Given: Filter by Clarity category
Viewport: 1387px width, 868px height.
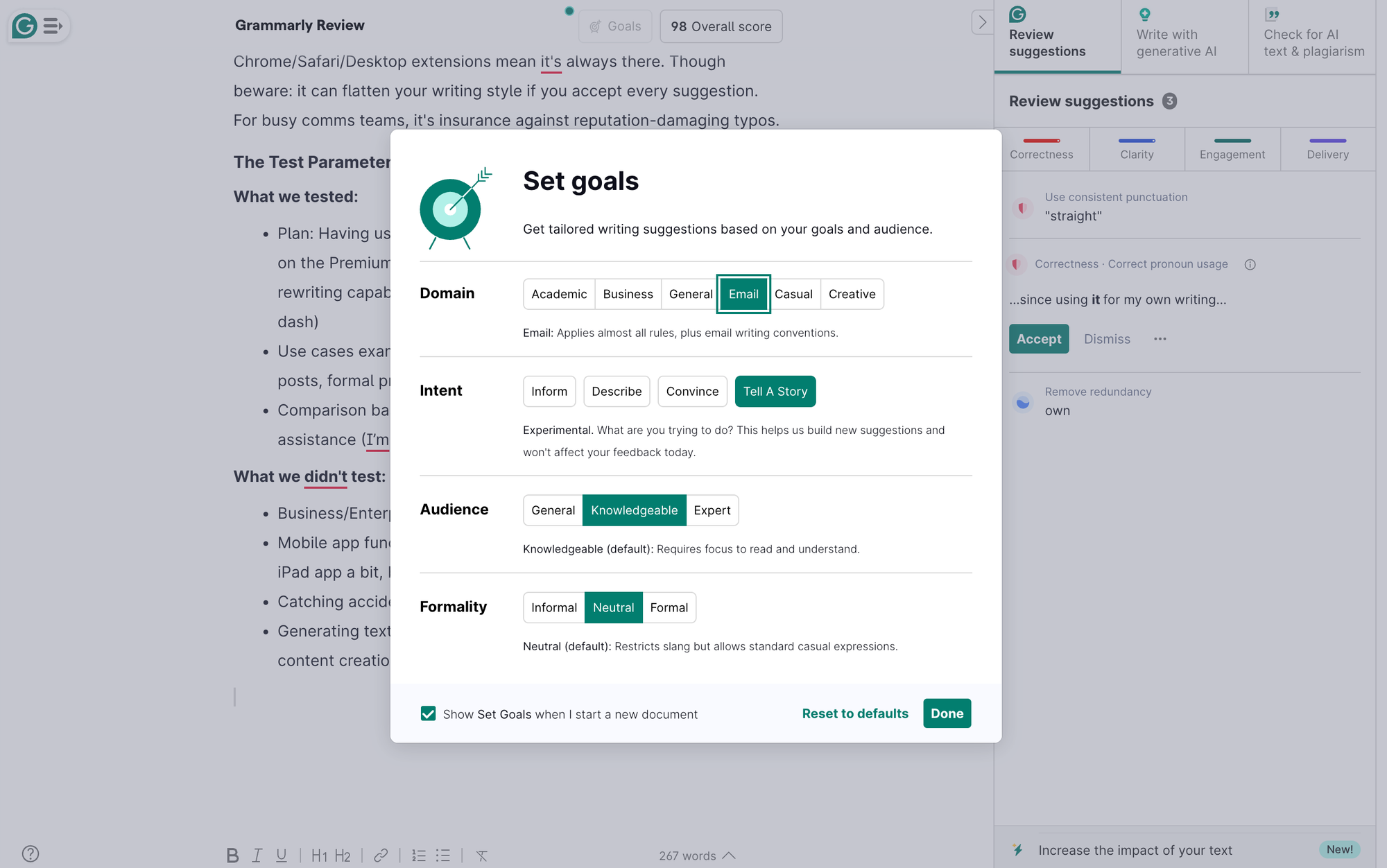Looking at the screenshot, I should tap(1137, 149).
